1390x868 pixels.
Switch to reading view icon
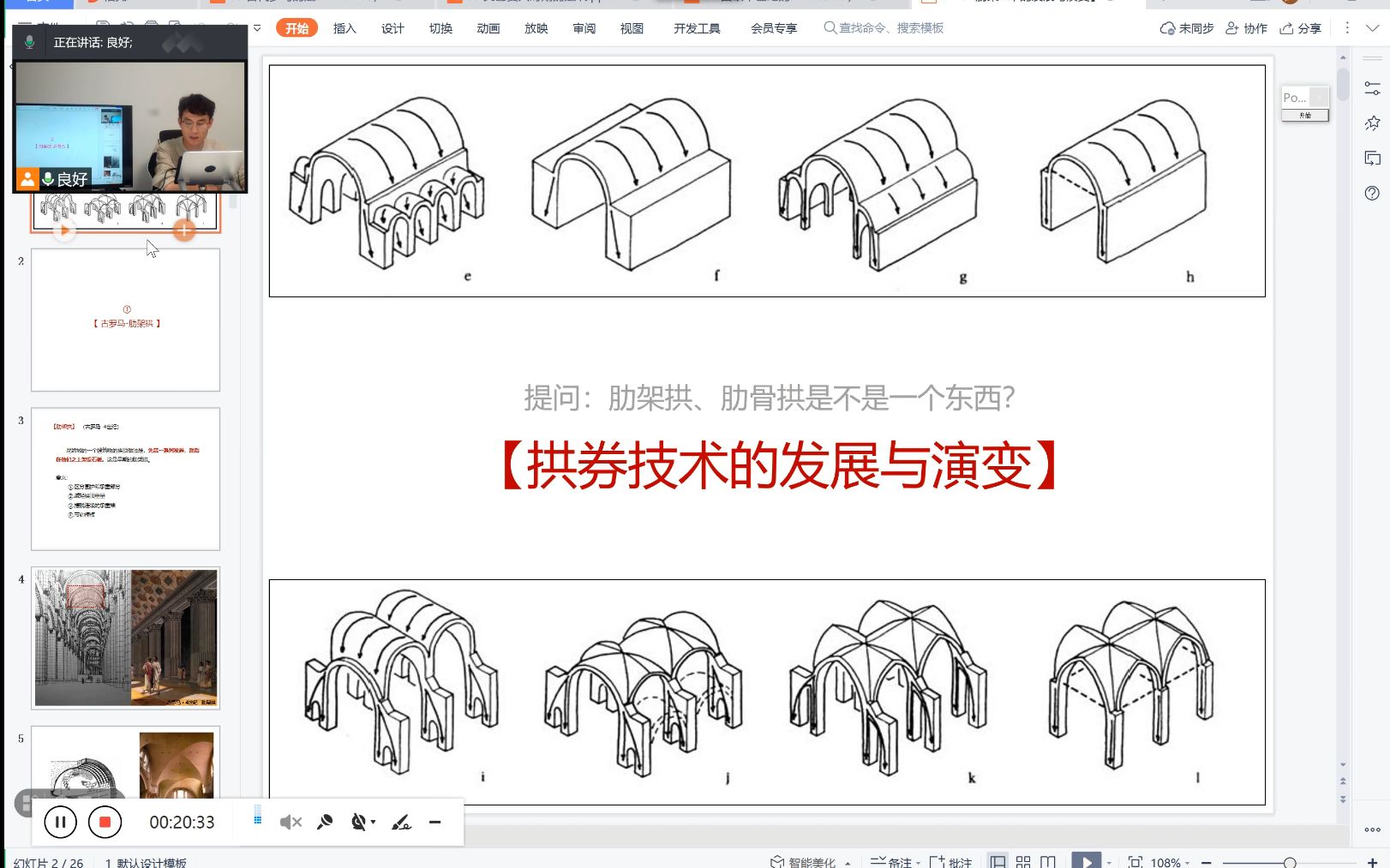pyautogui.click(x=1048, y=862)
